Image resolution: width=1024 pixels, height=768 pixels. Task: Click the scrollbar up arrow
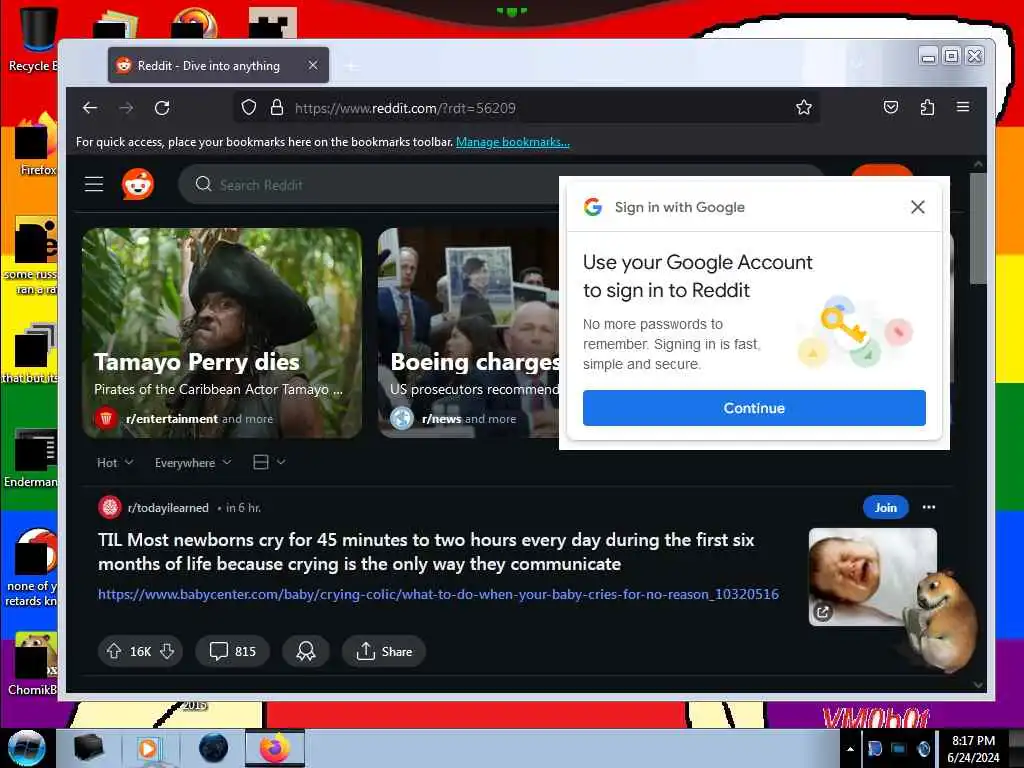coord(978,164)
